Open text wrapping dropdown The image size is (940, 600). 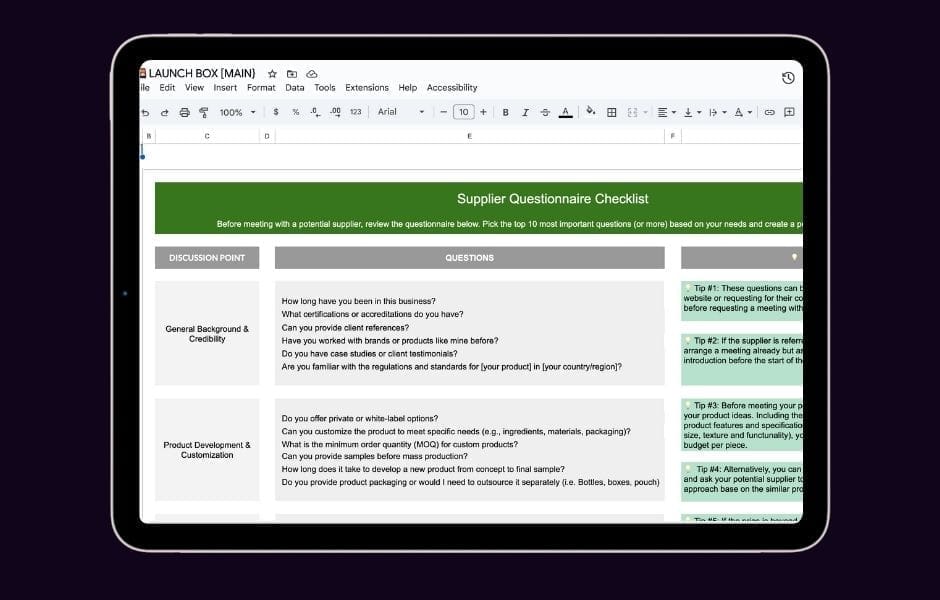717,112
